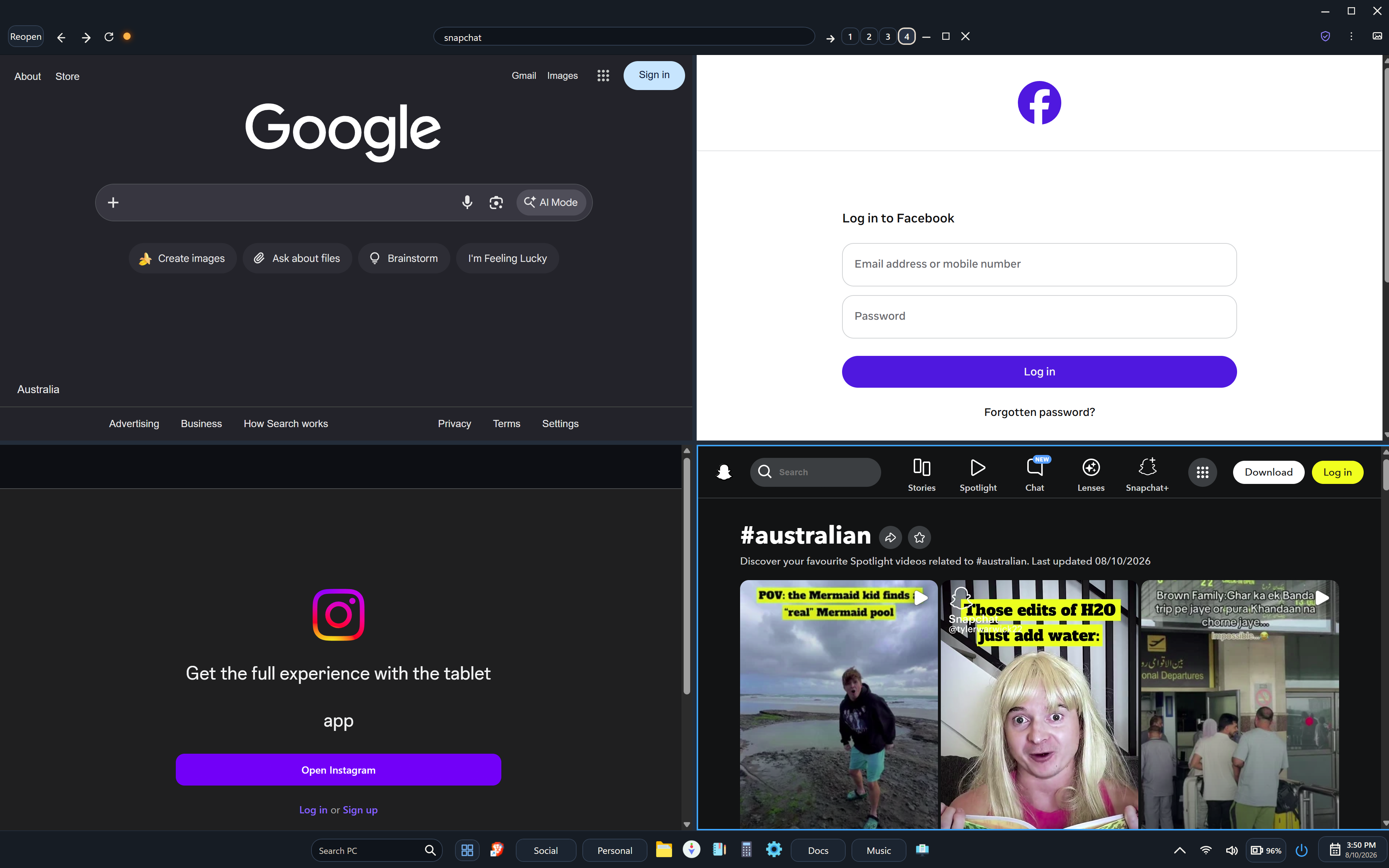
Task: Focus the Facebook email address field
Action: pos(1039,264)
